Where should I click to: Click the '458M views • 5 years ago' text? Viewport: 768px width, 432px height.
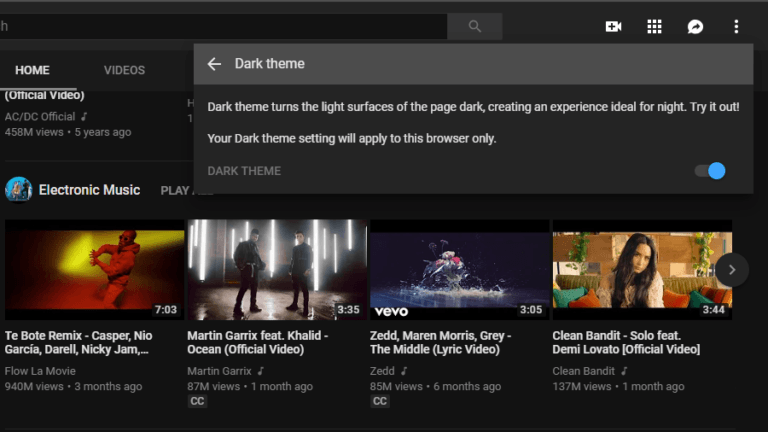tap(68, 132)
